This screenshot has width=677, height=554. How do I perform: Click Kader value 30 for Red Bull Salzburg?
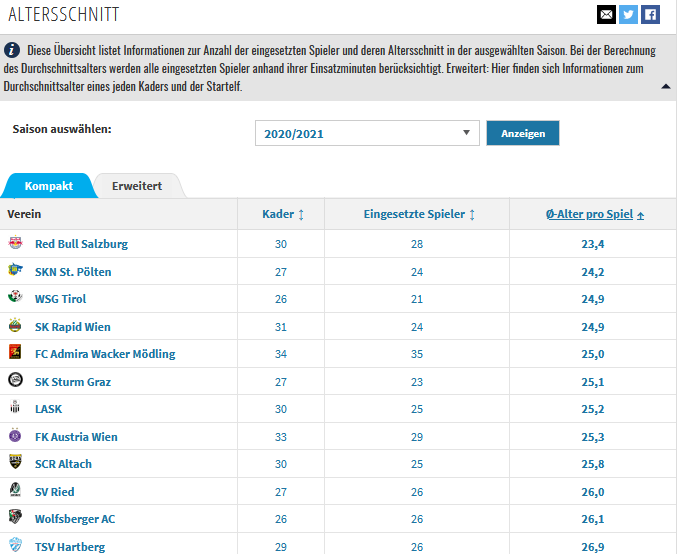click(281, 244)
